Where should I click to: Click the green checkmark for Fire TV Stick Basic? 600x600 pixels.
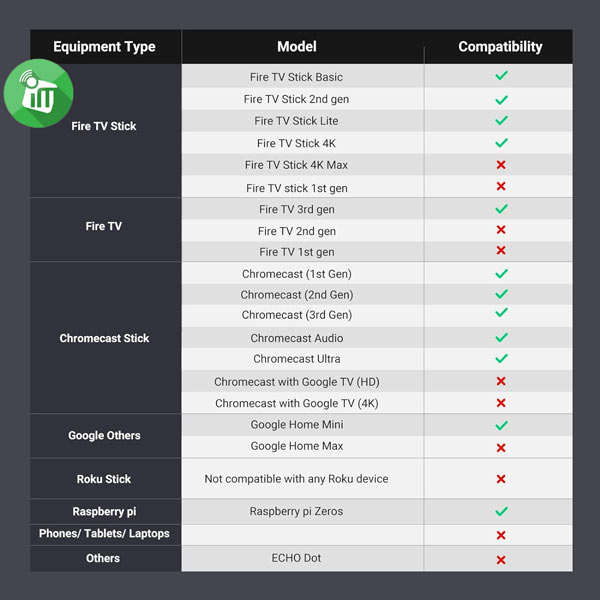point(501,76)
